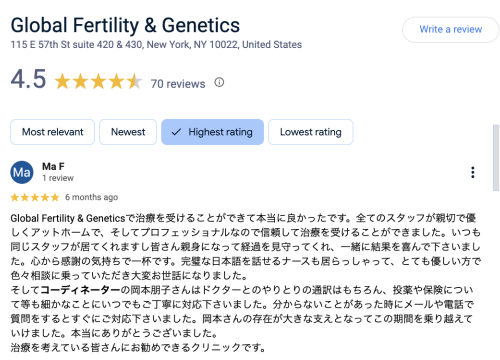The width and height of the screenshot is (500, 360).
Task: Click the 115 E 57th St address line
Action: point(156,45)
